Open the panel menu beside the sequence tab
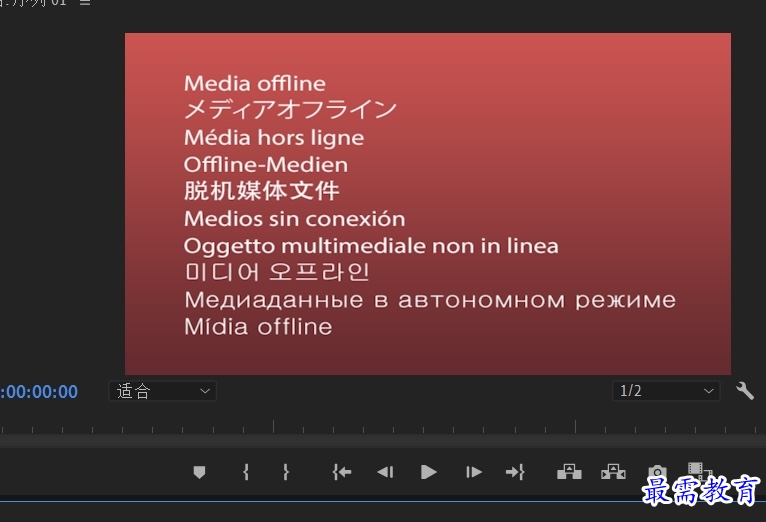The height and width of the screenshot is (522, 766). coord(85,2)
